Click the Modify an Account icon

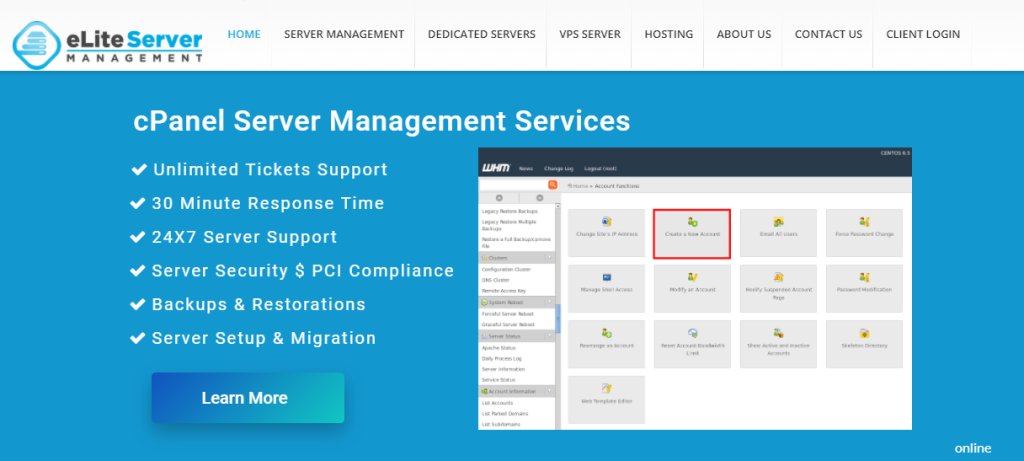coord(692,278)
